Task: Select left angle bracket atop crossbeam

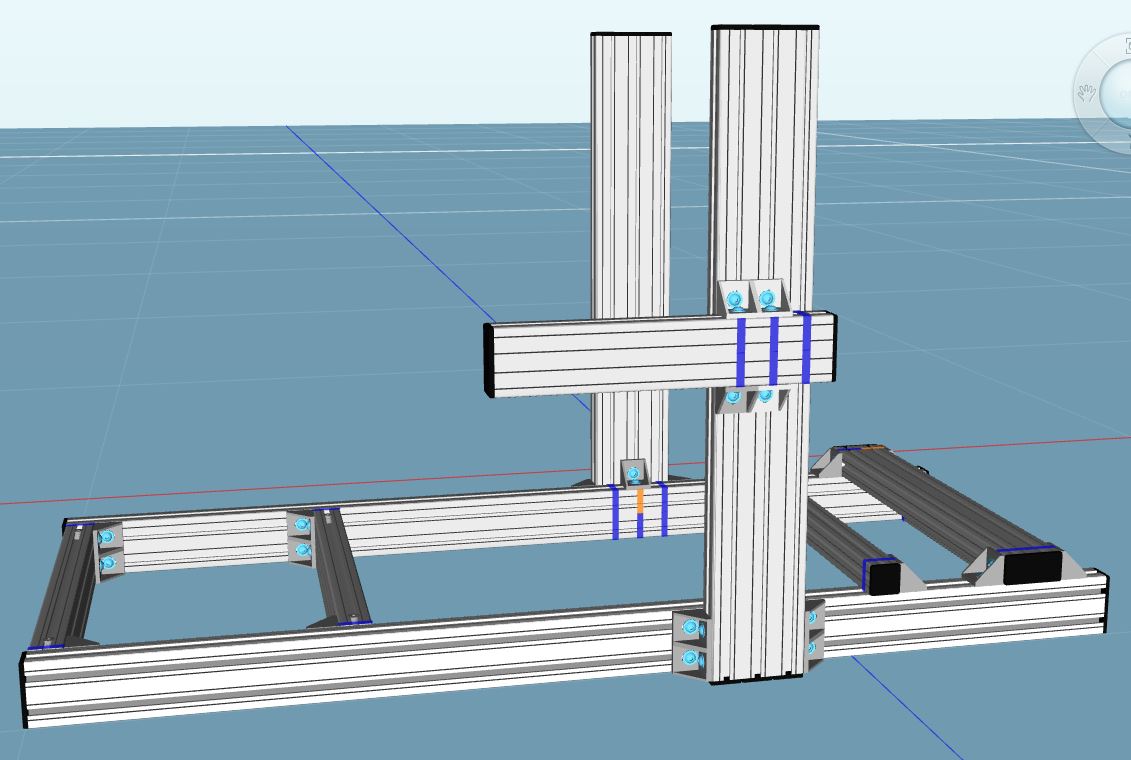Action: pos(736,298)
